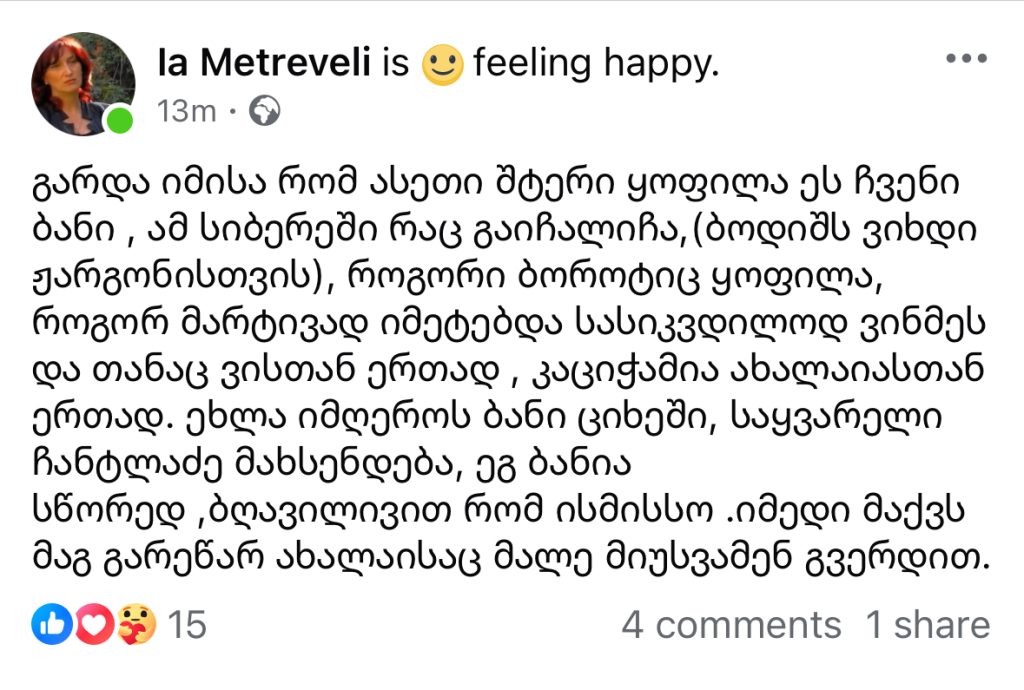This screenshot has width=1024, height=690.
Task: Open the post's 13m timestamp
Action: [187, 111]
